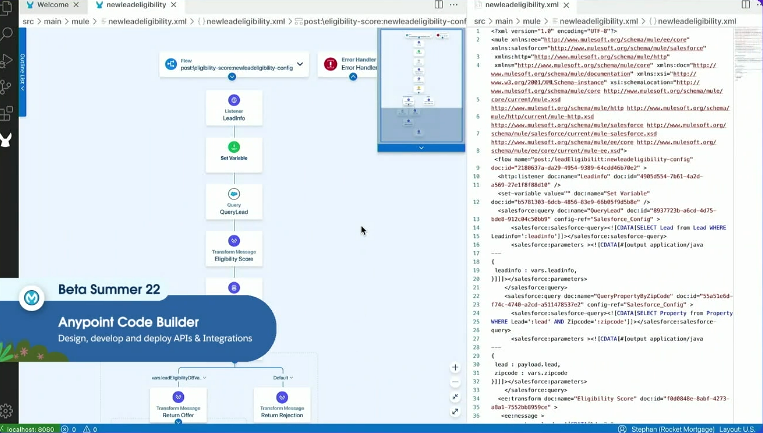The image size is (763, 433).
Task: Click the red Error Handler icon
Action: click(x=330, y=64)
